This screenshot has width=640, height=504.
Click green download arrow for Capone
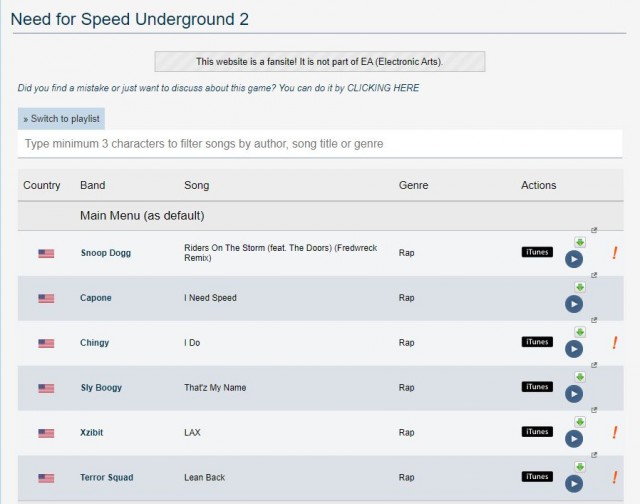click(x=580, y=287)
